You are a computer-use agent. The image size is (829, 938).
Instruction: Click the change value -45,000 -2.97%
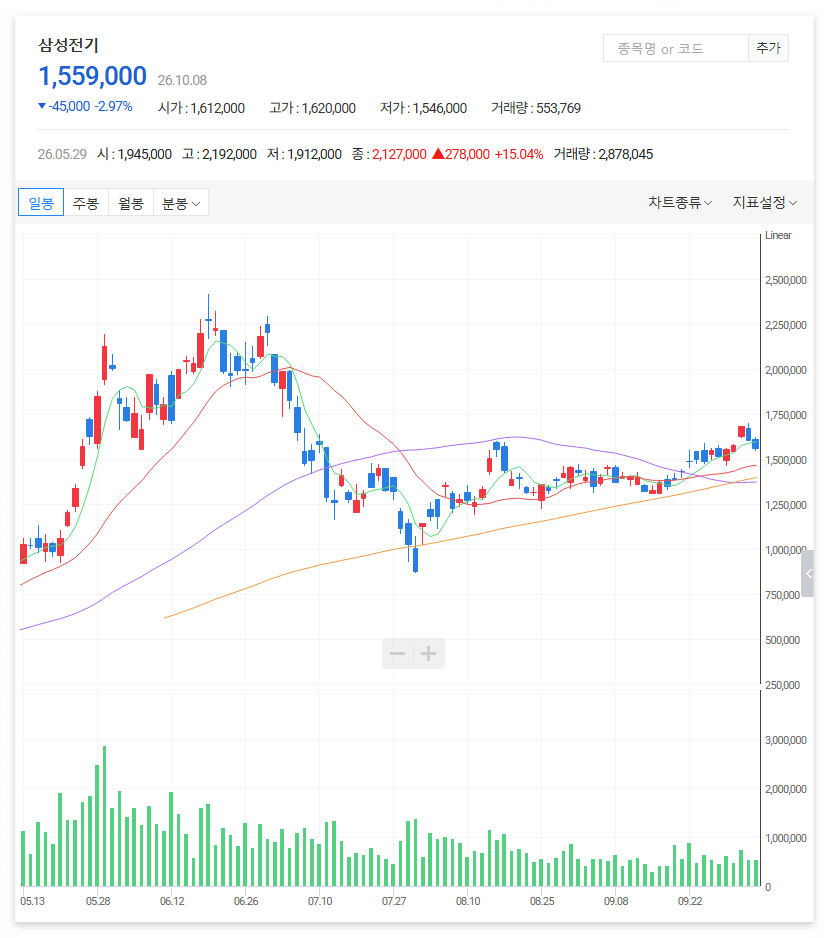(x=86, y=106)
